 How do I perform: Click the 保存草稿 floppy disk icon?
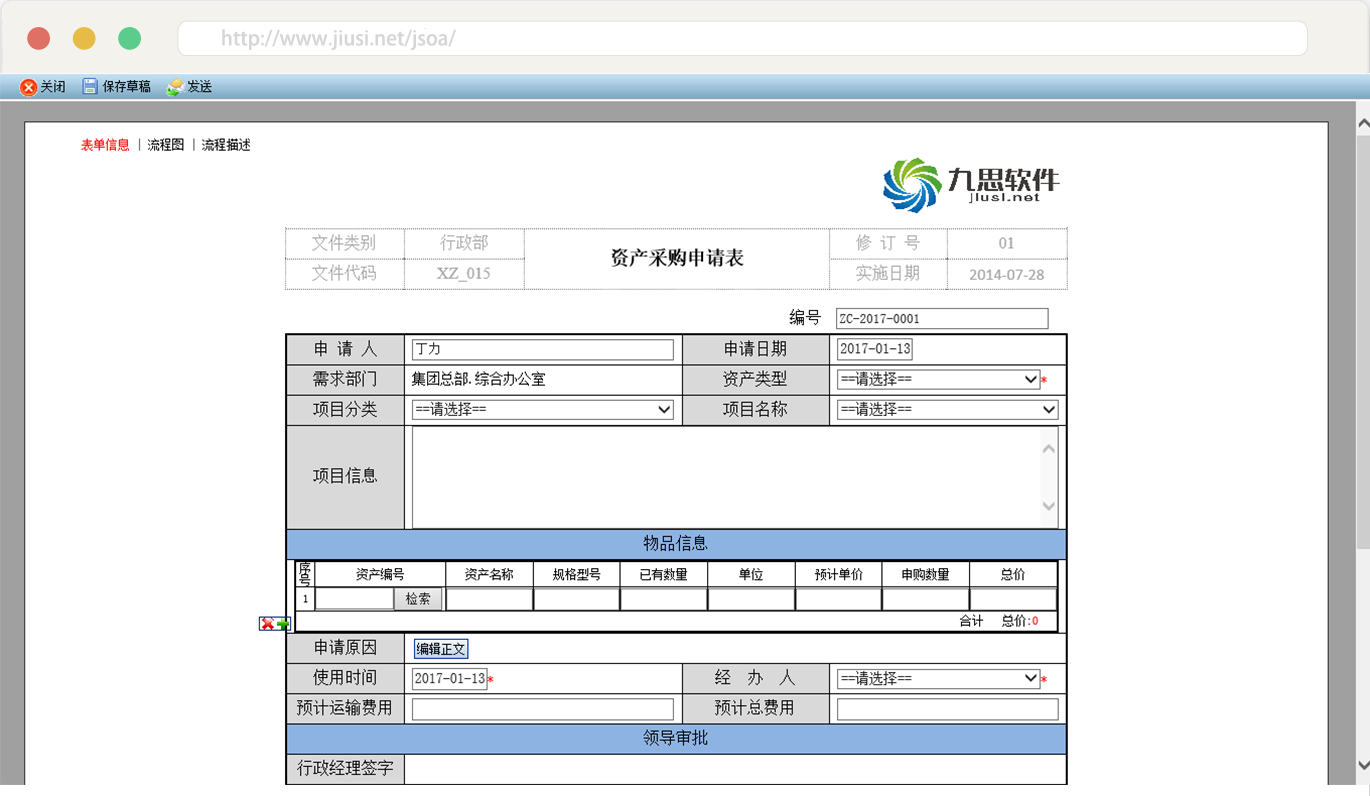90,87
